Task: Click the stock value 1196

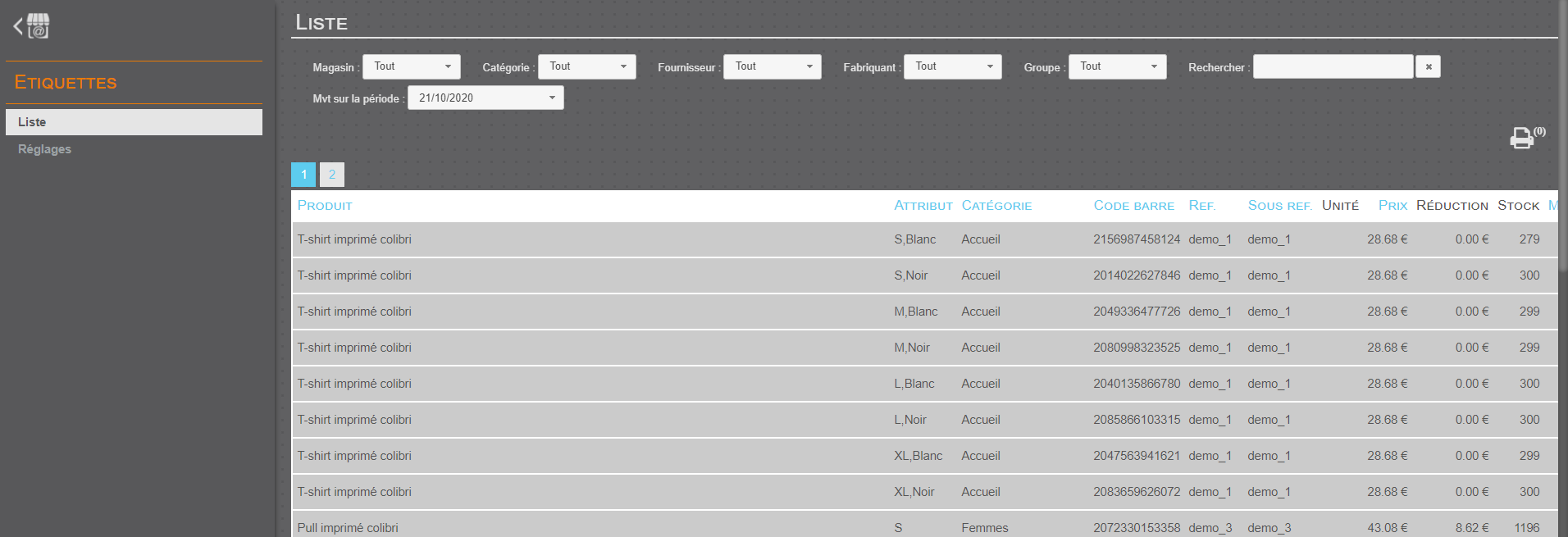Action: 1527,528
